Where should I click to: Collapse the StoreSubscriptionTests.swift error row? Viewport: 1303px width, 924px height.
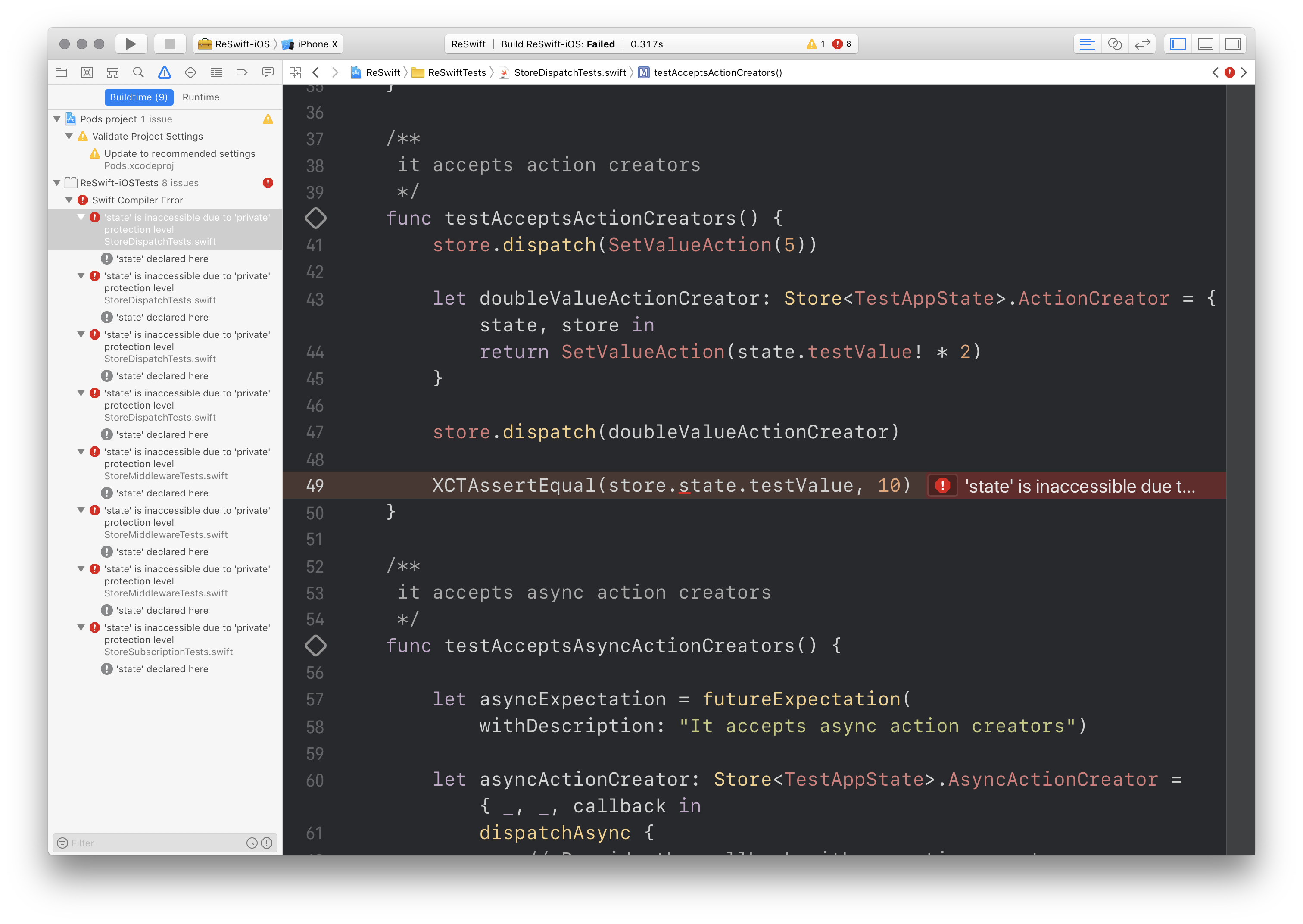tap(81, 627)
